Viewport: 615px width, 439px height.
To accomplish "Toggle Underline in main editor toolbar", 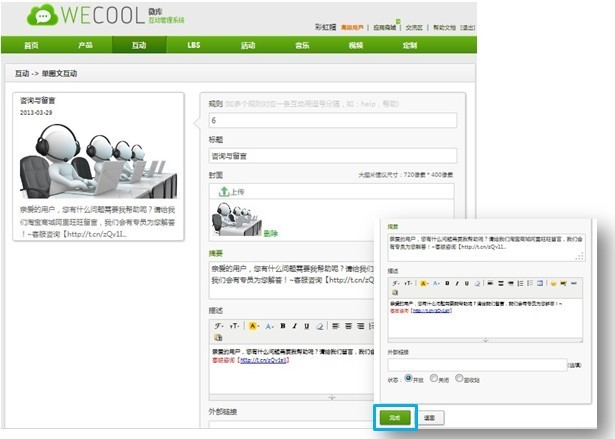I will coord(307,326).
